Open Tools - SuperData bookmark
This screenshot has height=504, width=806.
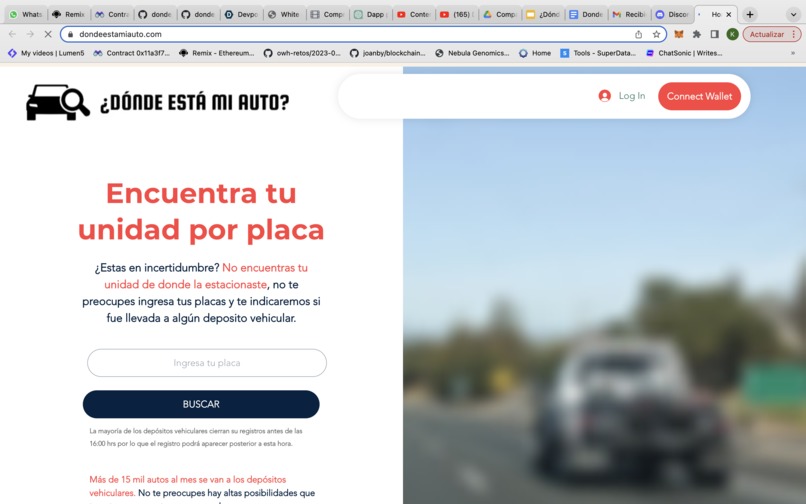598,53
